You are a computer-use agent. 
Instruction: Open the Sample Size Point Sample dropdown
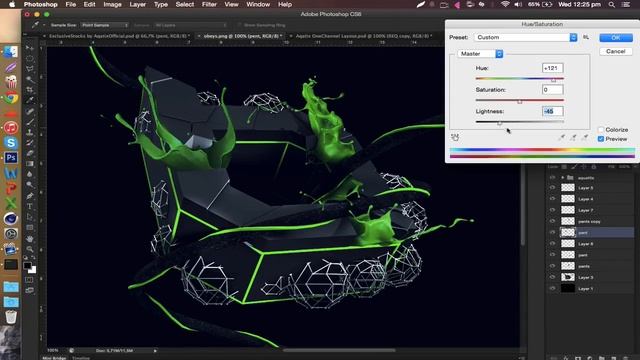(x=104, y=25)
